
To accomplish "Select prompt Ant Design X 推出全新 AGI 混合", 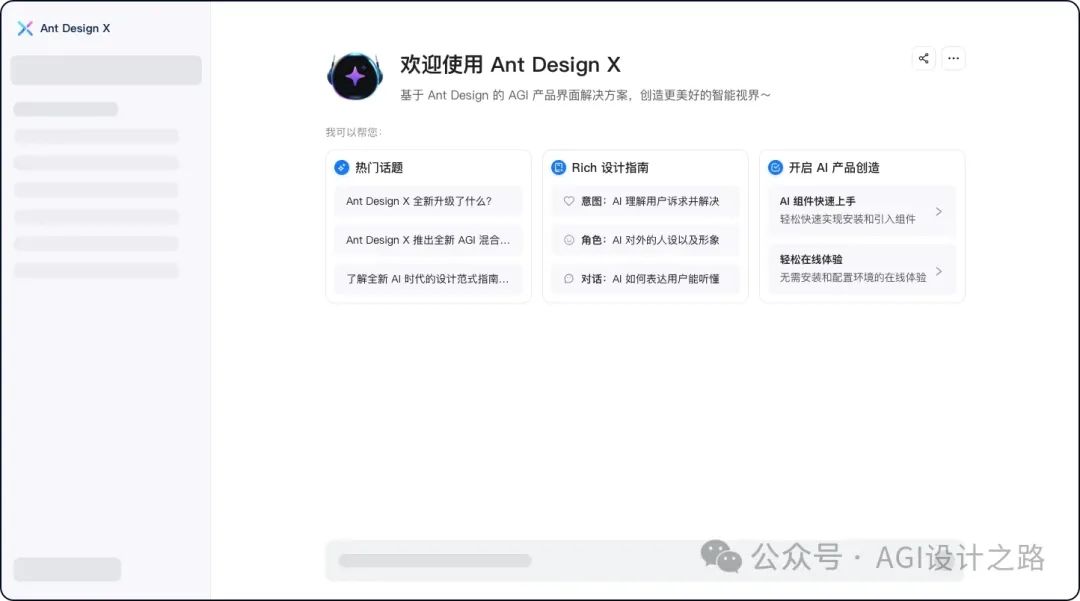I will click(428, 240).
